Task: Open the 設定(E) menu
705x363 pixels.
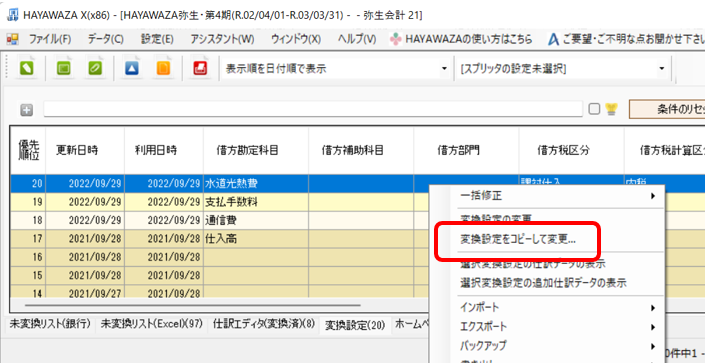Action: coord(157,40)
